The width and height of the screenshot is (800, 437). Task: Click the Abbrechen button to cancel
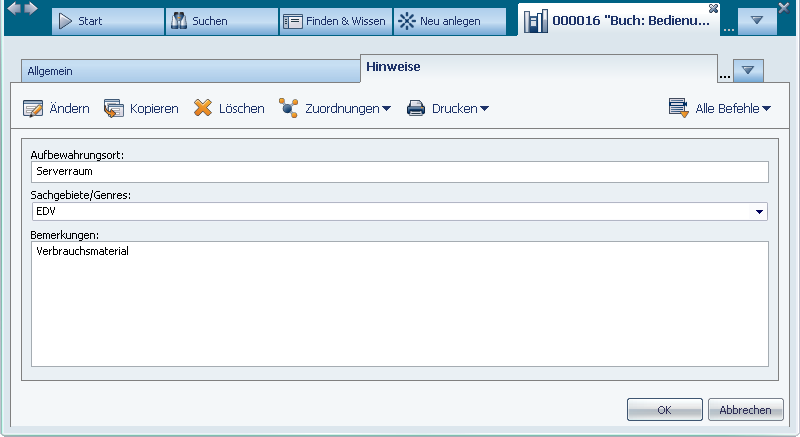click(x=745, y=410)
